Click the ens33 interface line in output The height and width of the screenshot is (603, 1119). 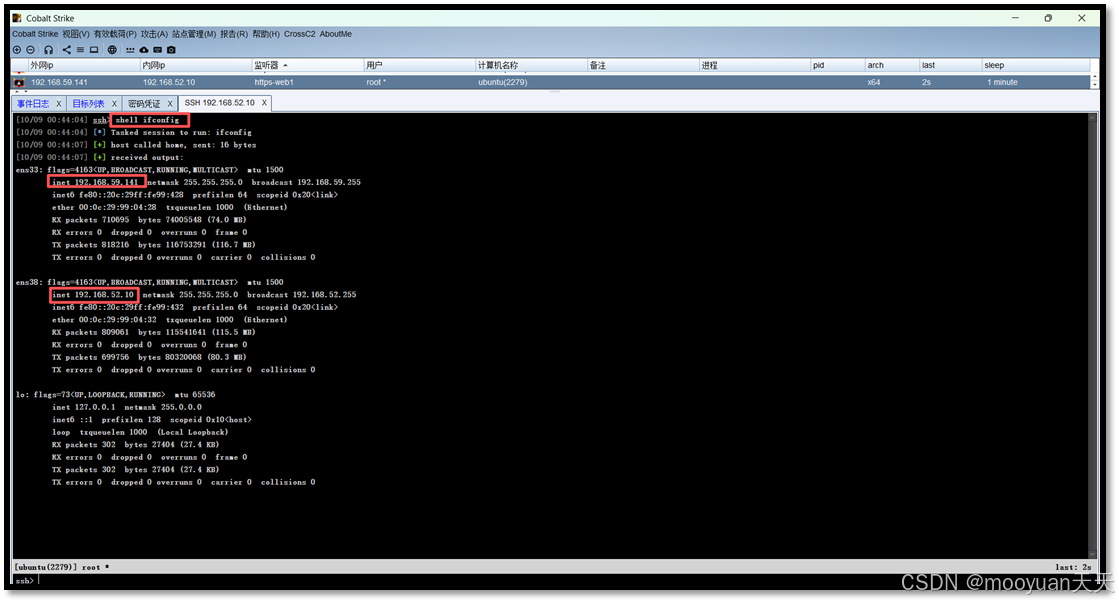pyautogui.click(x=149, y=170)
